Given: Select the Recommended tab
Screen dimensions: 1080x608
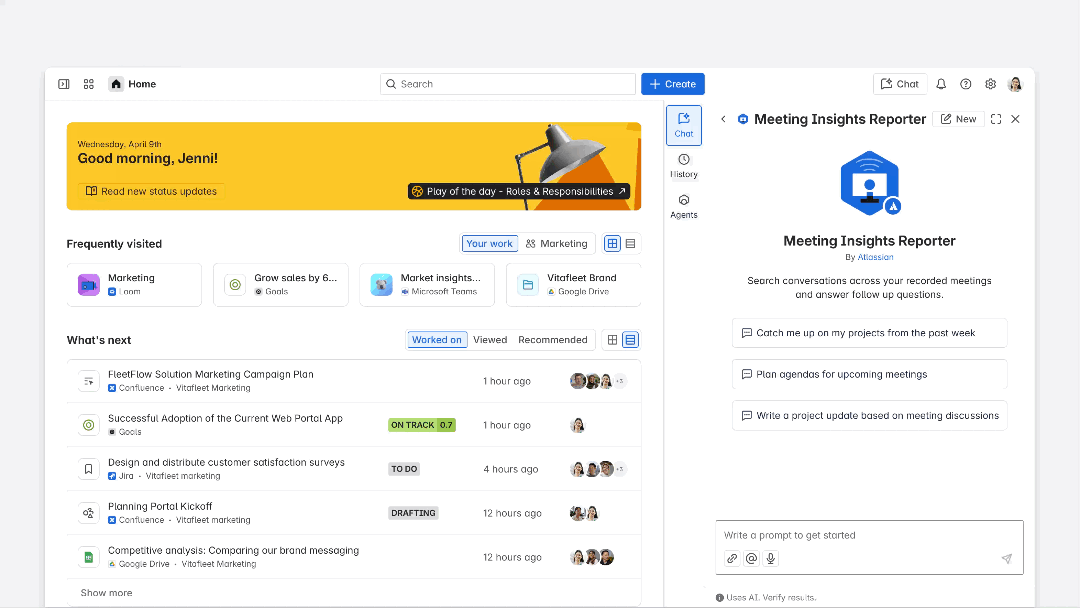Looking at the screenshot, I should click(x=552, y=340).
